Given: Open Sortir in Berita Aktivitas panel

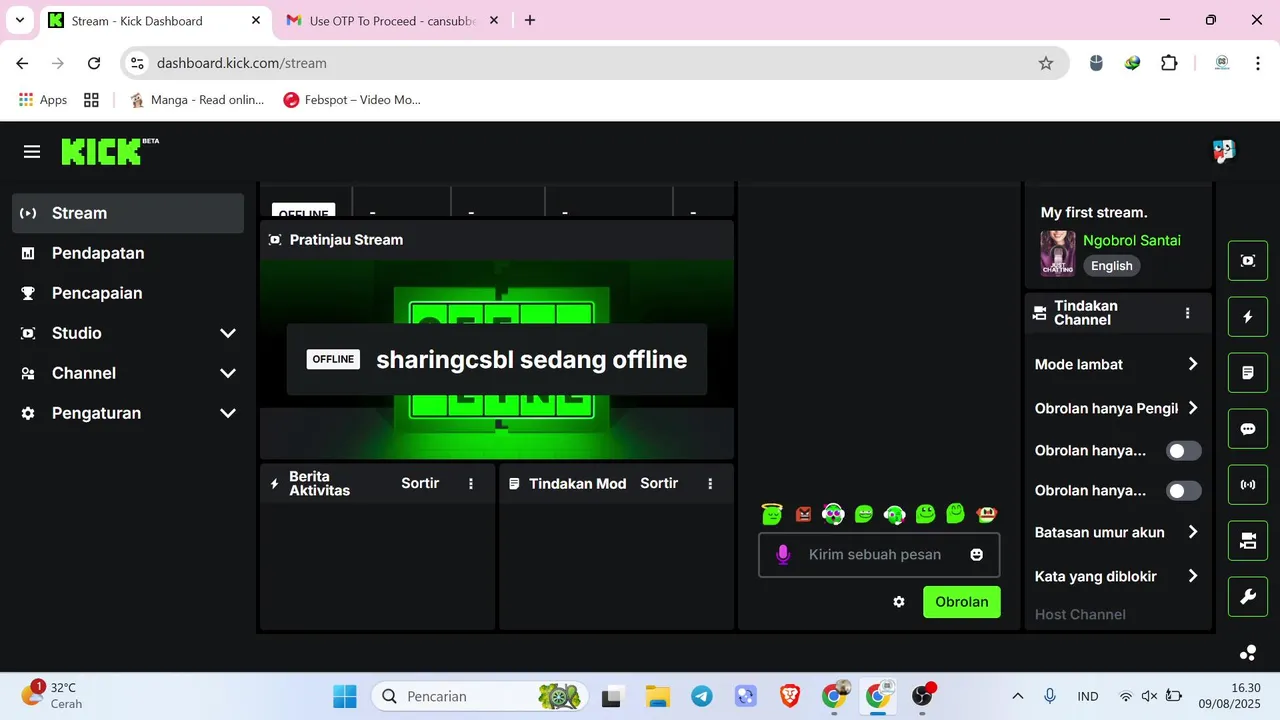Looking at the screenshot, I should tap(420, 483).
